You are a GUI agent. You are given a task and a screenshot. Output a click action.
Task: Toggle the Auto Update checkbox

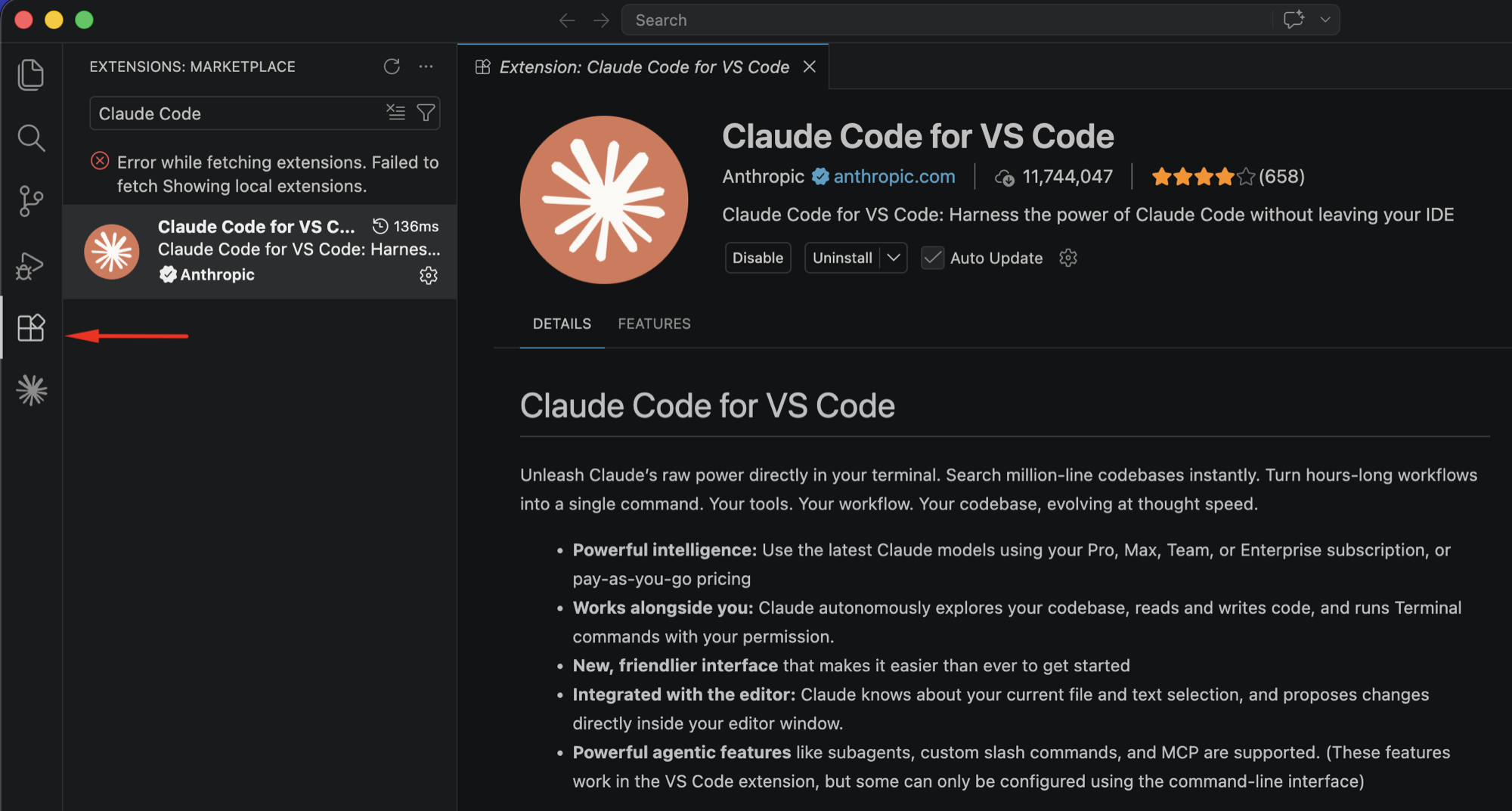(x=932, y=258)
